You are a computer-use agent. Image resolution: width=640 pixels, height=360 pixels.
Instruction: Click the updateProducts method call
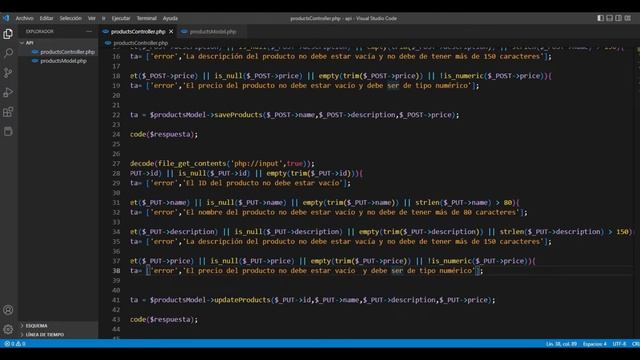coord(242,300)
